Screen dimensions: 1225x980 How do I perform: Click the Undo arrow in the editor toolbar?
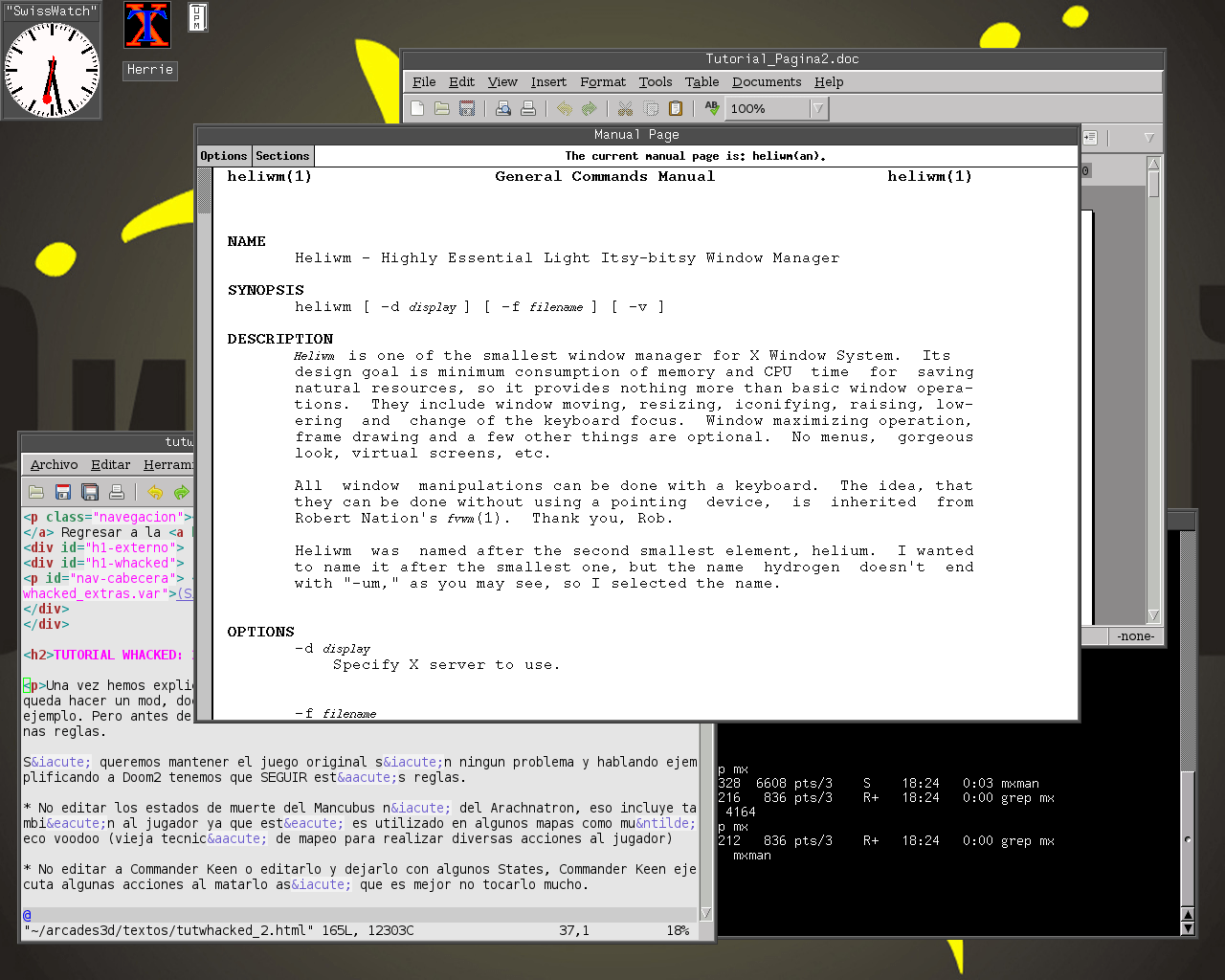click(155, 492)
